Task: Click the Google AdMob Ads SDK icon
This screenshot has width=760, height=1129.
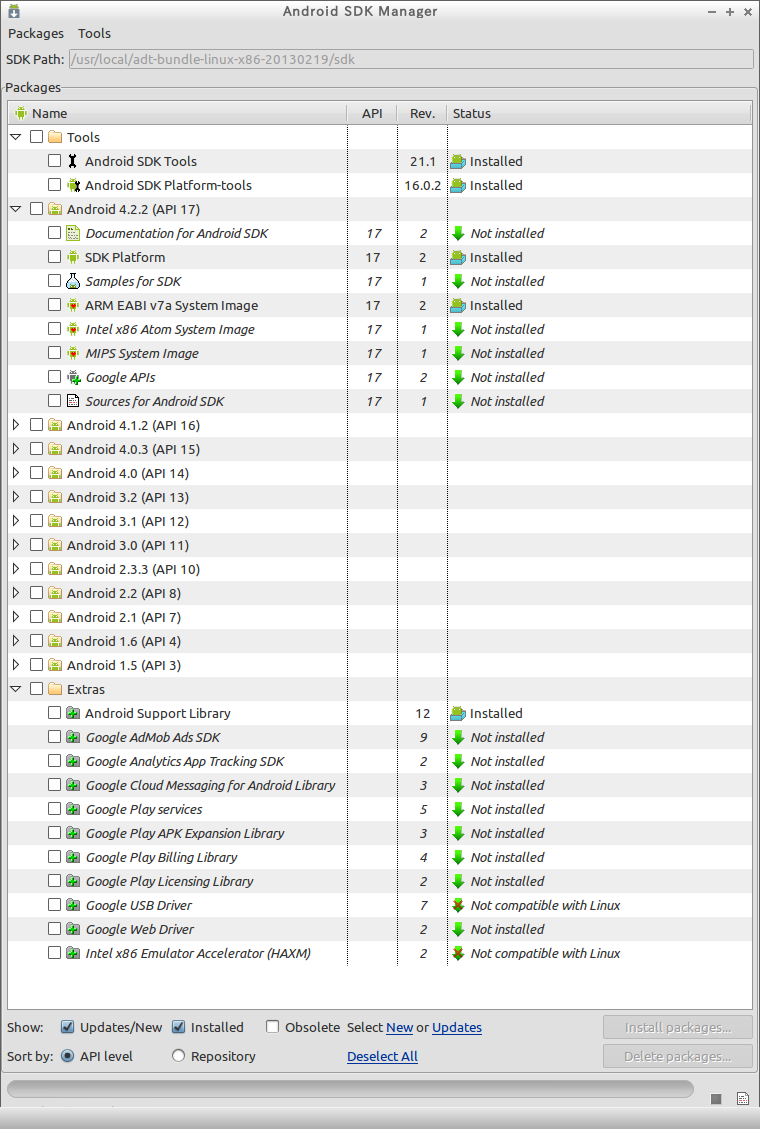Action: pyautogui.click(x=73, y=737)
